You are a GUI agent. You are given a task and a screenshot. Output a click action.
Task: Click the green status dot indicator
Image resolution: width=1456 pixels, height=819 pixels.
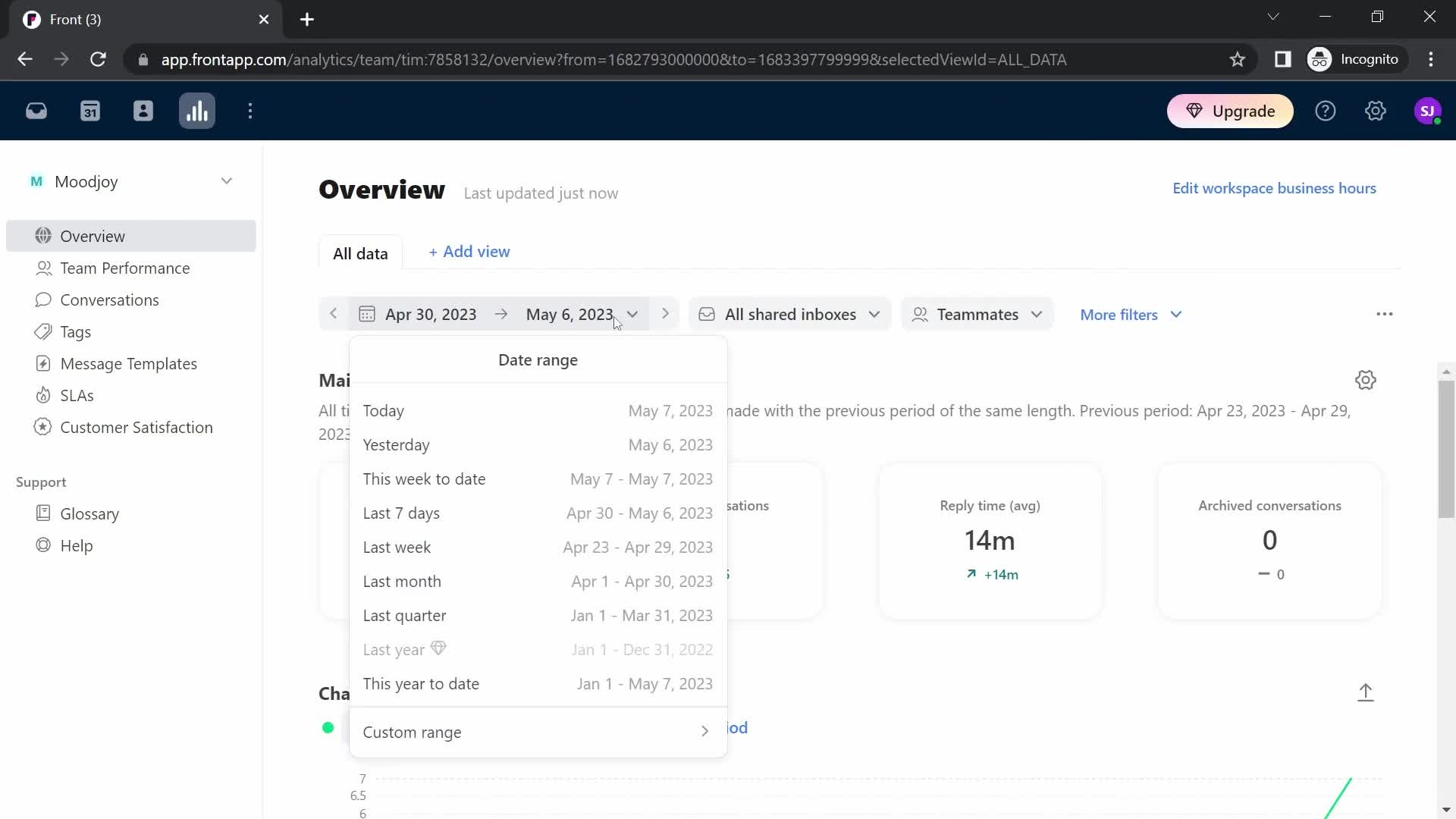click(328, 727)
